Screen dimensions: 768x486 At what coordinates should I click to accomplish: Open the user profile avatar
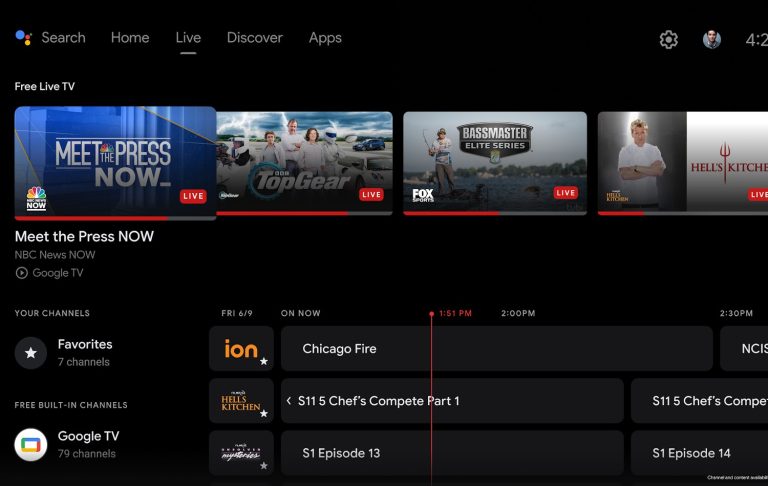coord(711,39)
